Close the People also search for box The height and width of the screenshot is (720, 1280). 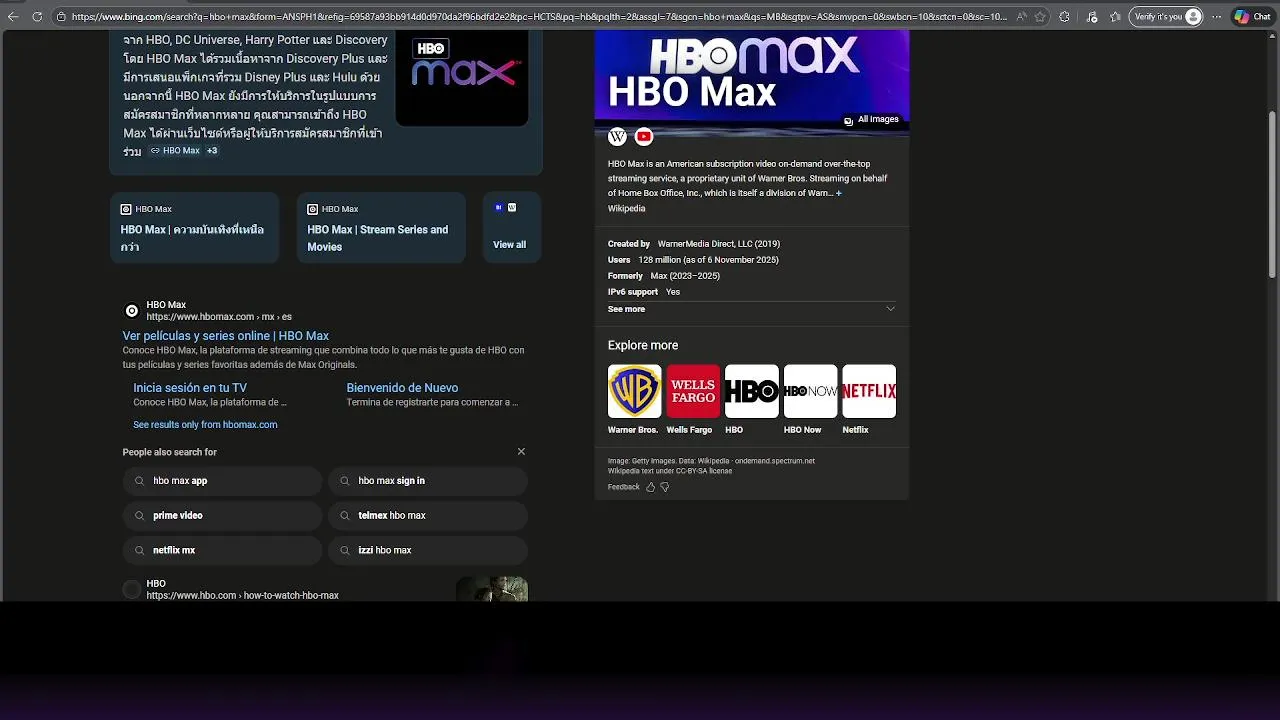(x=521, y=452)
